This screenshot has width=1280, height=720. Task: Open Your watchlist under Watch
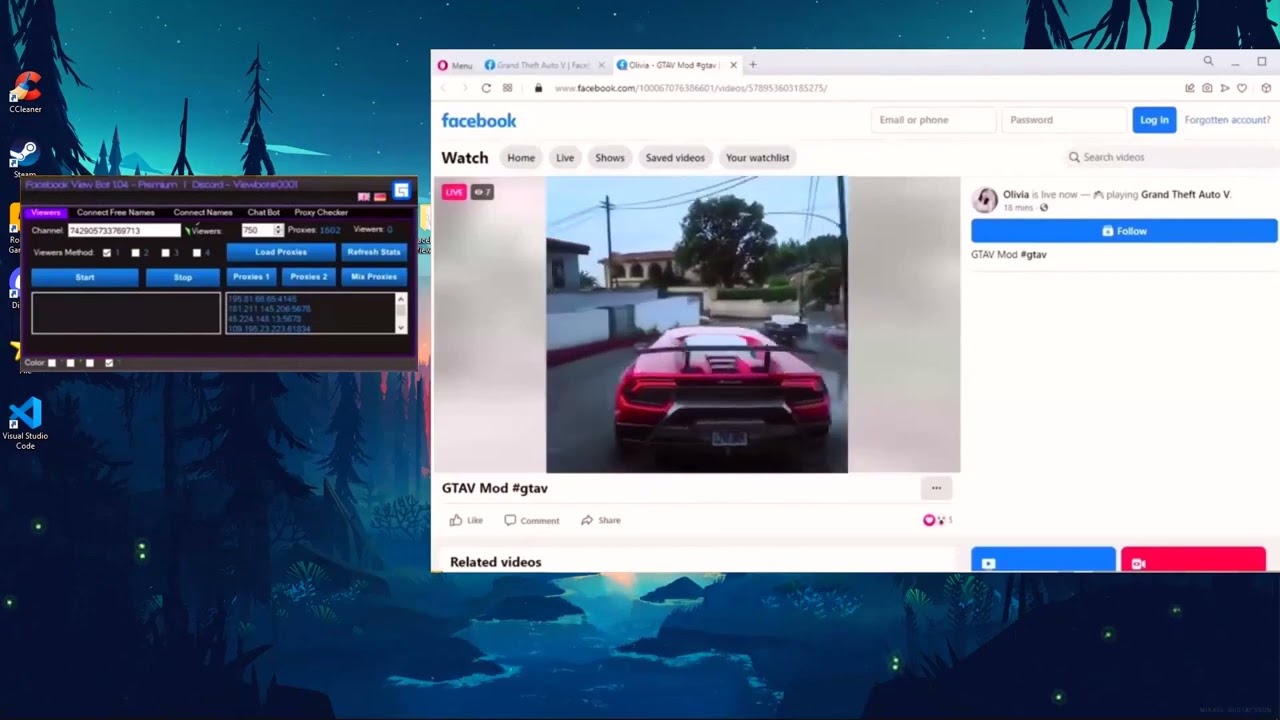pos(757,158)
